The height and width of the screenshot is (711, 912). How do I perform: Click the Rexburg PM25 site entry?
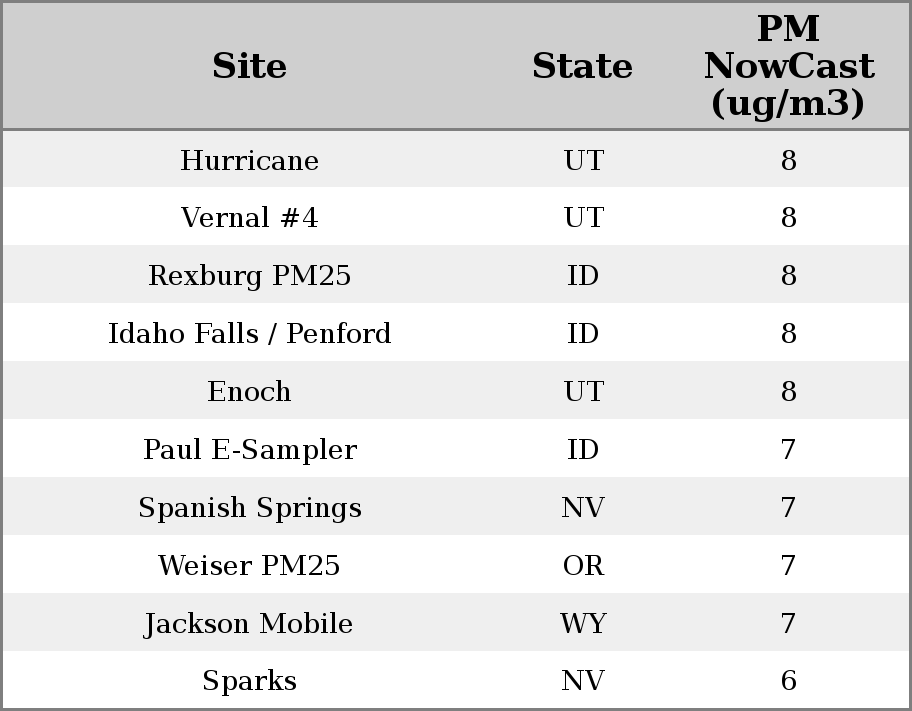[249, 276]
